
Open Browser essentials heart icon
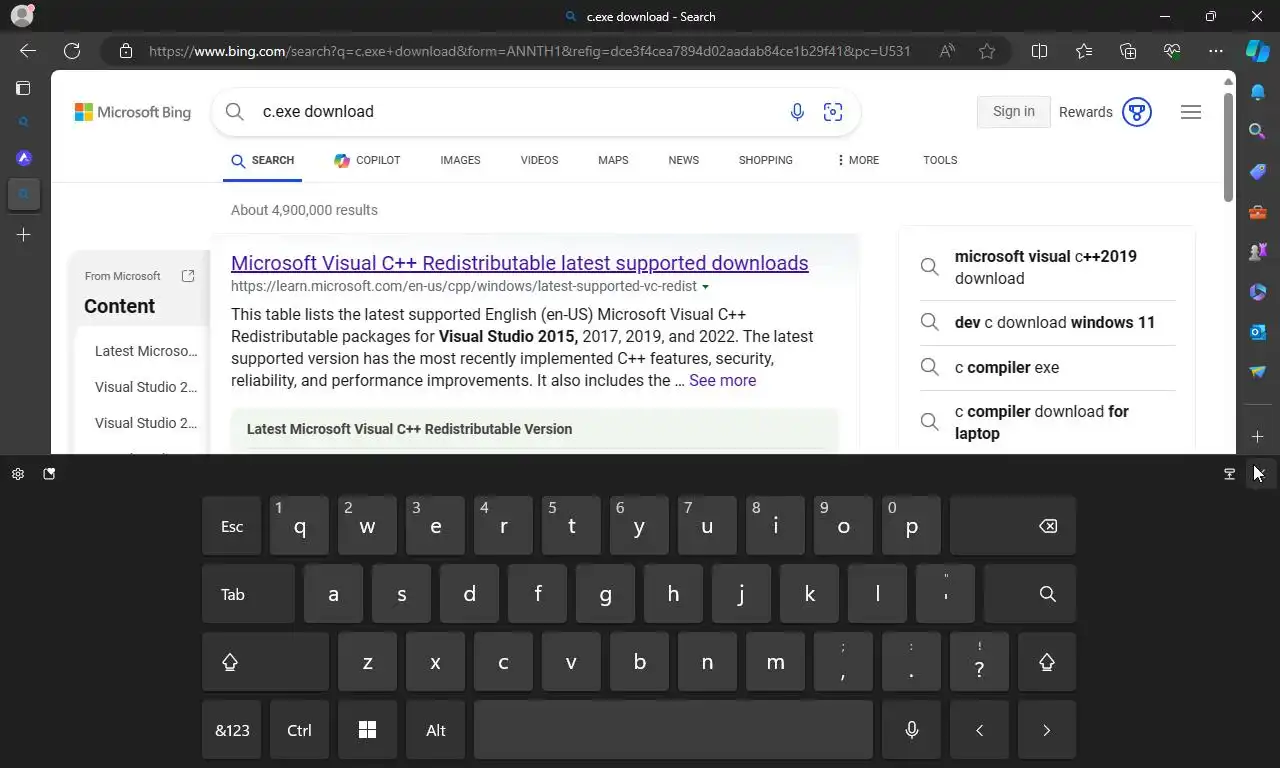point(1172,51)
